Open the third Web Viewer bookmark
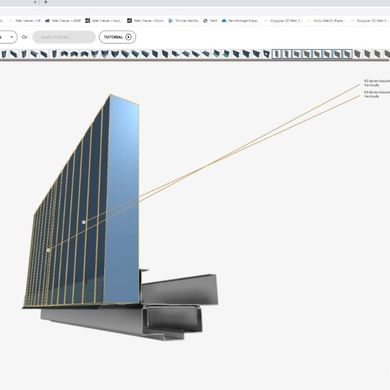 (104, 21)
